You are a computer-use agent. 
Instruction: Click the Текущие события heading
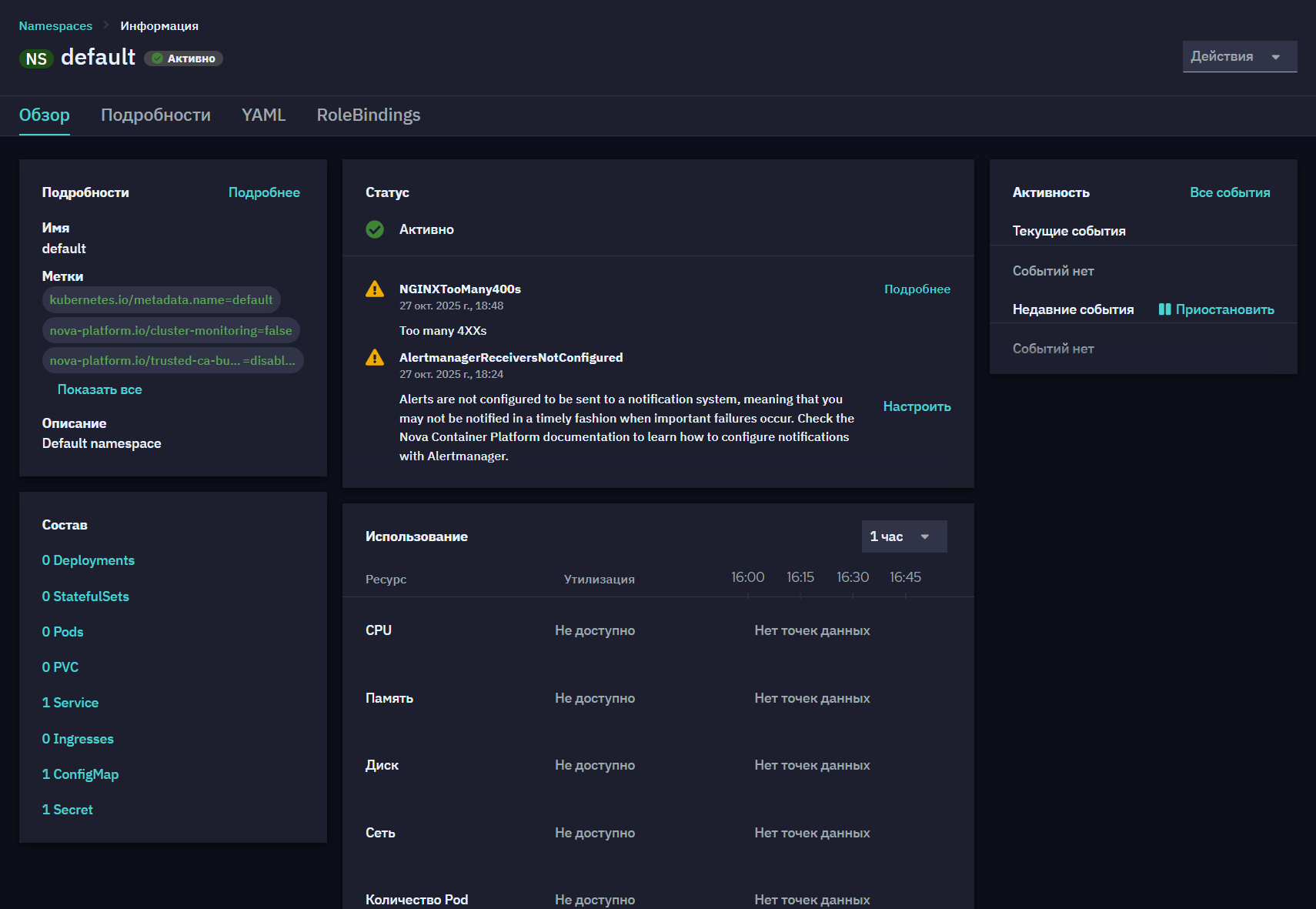point(1069,231)
